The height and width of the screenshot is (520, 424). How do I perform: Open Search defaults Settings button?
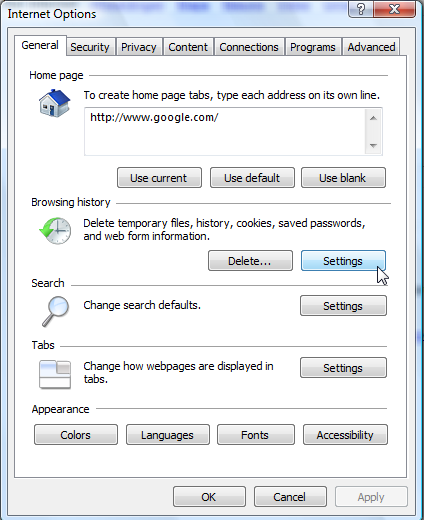(343, 305)
